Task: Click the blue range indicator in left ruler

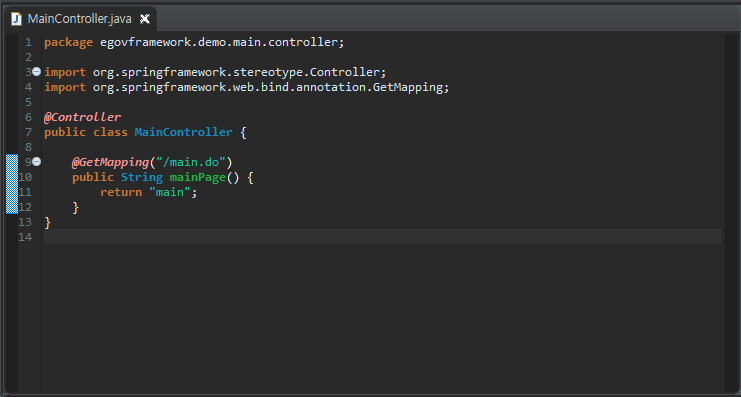Action: click(12, 184)
